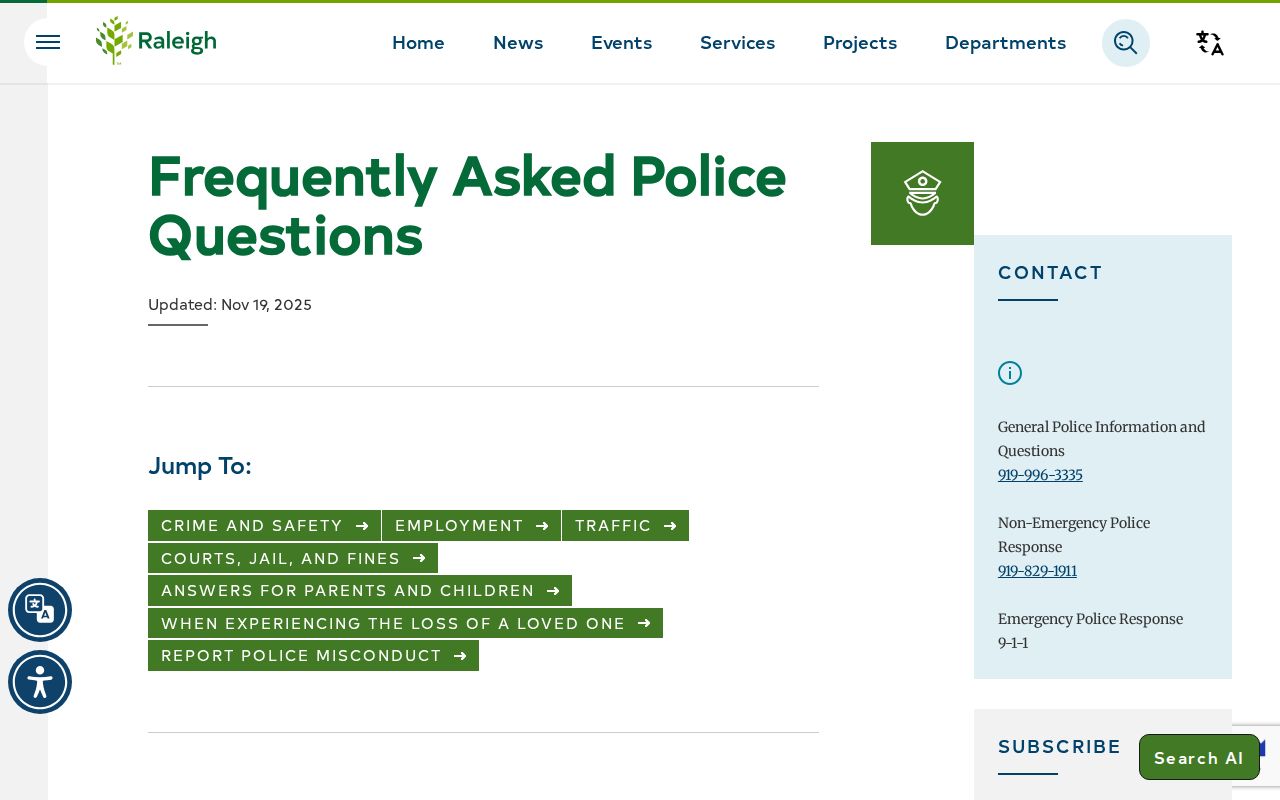Click the Raleigh tree logo

156,41
